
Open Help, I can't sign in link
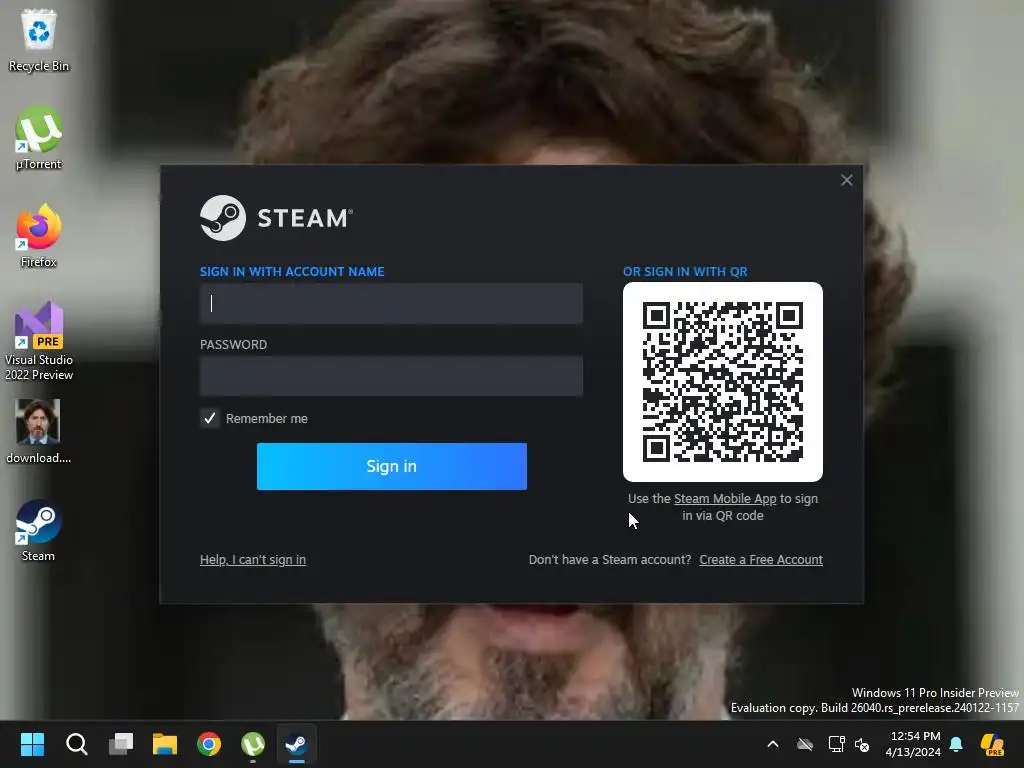click(253, 560)
